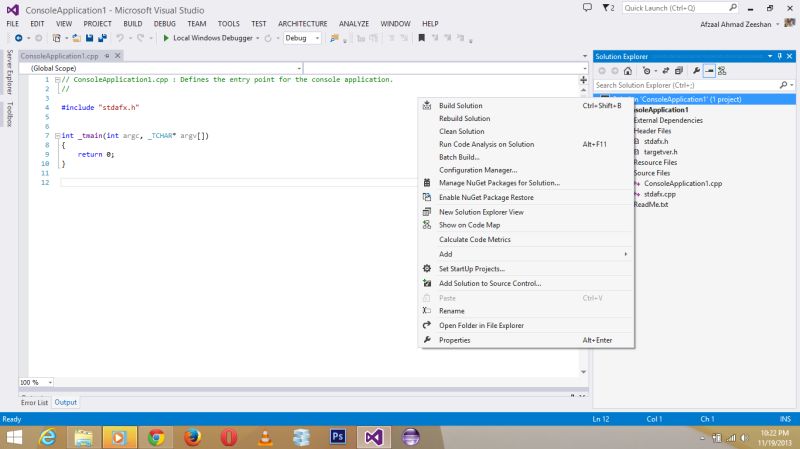Screen dimensions: 800x449
Task: Open Solution Explorer search options dropdown
Action: (792, 85)
